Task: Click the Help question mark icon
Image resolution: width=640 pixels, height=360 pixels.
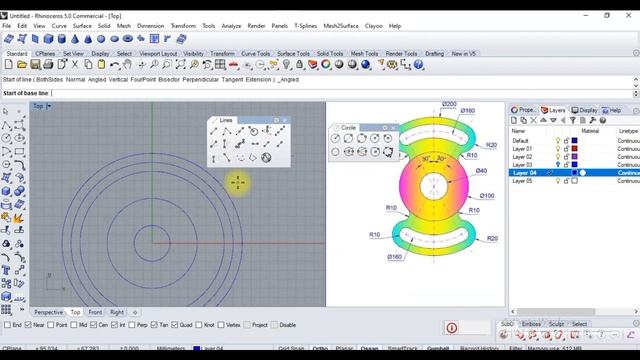Action: (418, 64)
